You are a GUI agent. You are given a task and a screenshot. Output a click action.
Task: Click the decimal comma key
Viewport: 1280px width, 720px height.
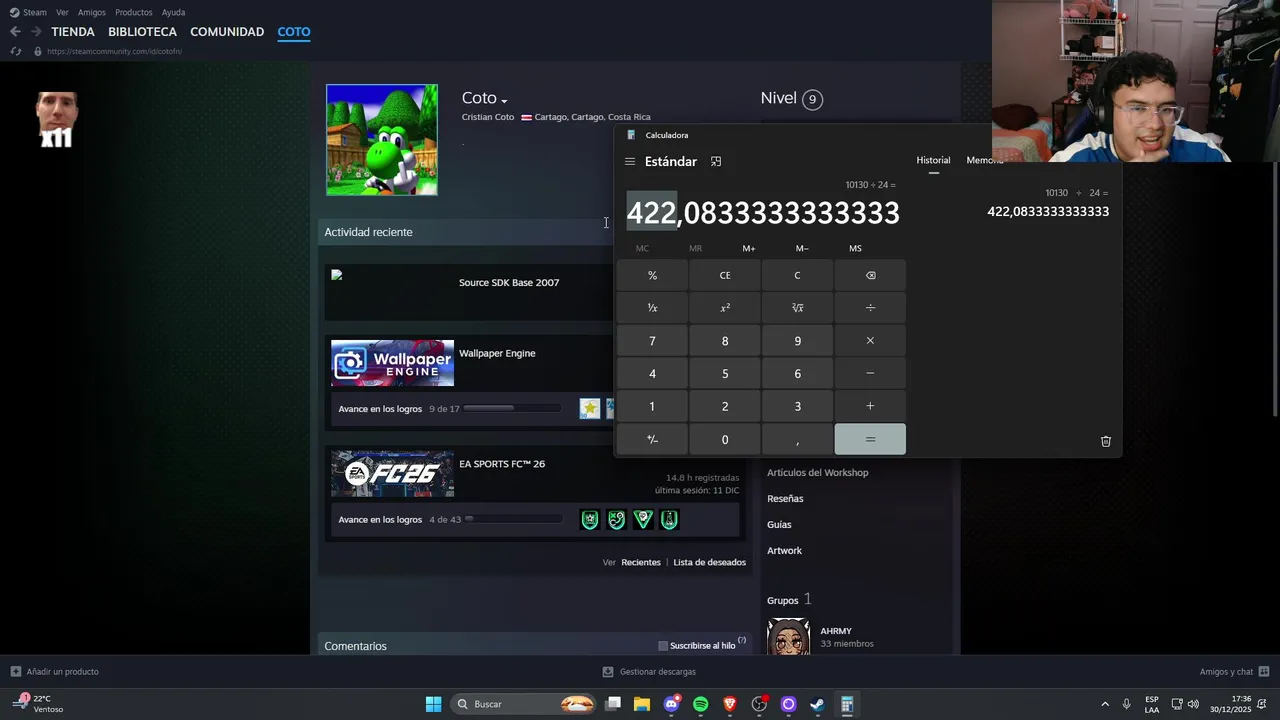coord(797,439)
